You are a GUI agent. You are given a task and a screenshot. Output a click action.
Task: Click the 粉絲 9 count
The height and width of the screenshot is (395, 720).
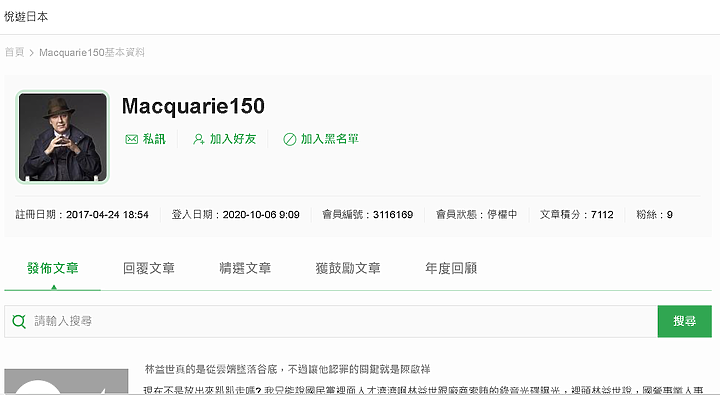(654, 214)
